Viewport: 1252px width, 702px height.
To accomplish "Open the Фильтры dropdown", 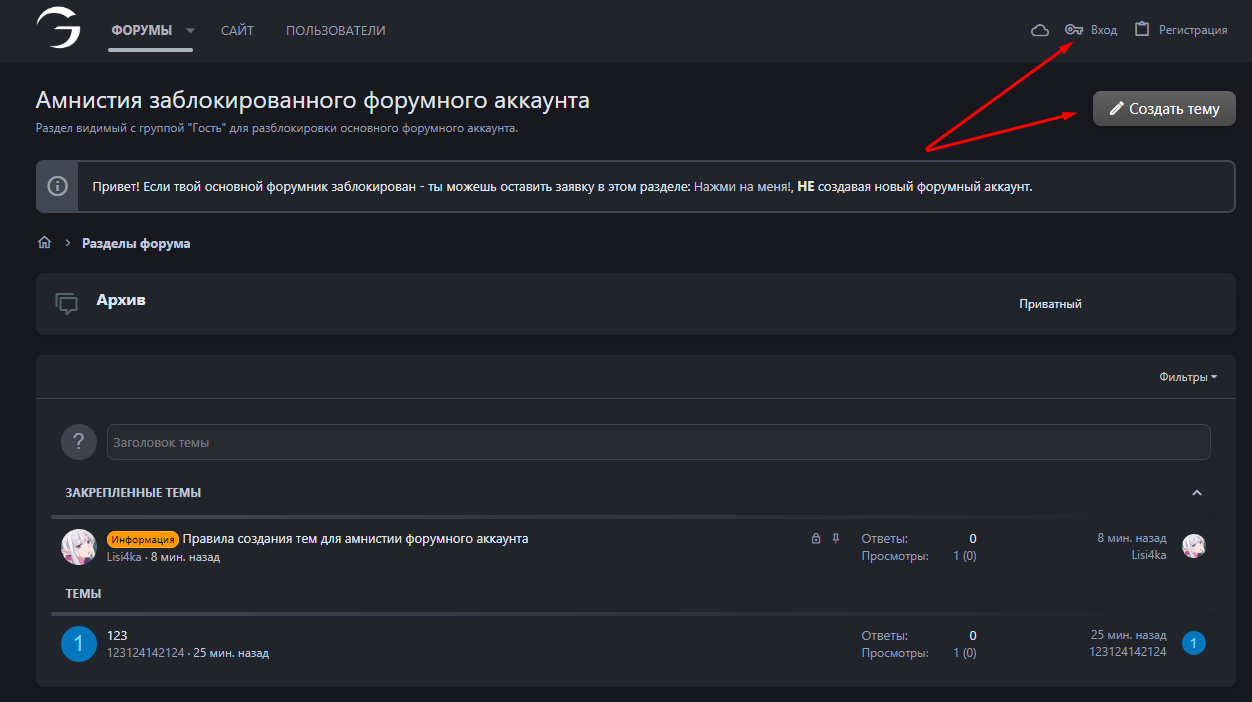I will click(1187, 377).
